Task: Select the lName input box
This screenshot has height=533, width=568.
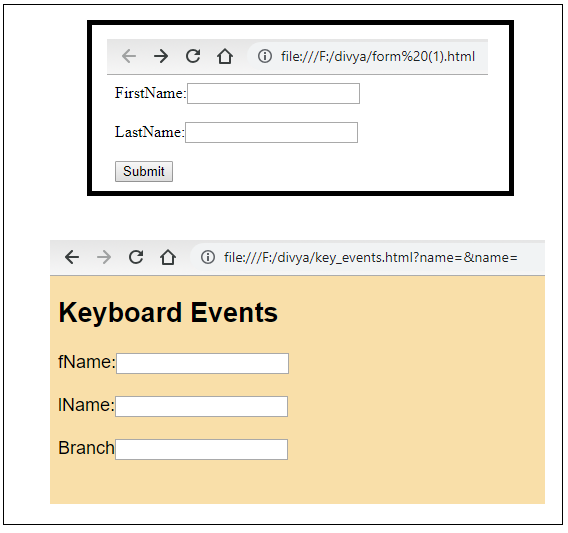Action: 201,407
